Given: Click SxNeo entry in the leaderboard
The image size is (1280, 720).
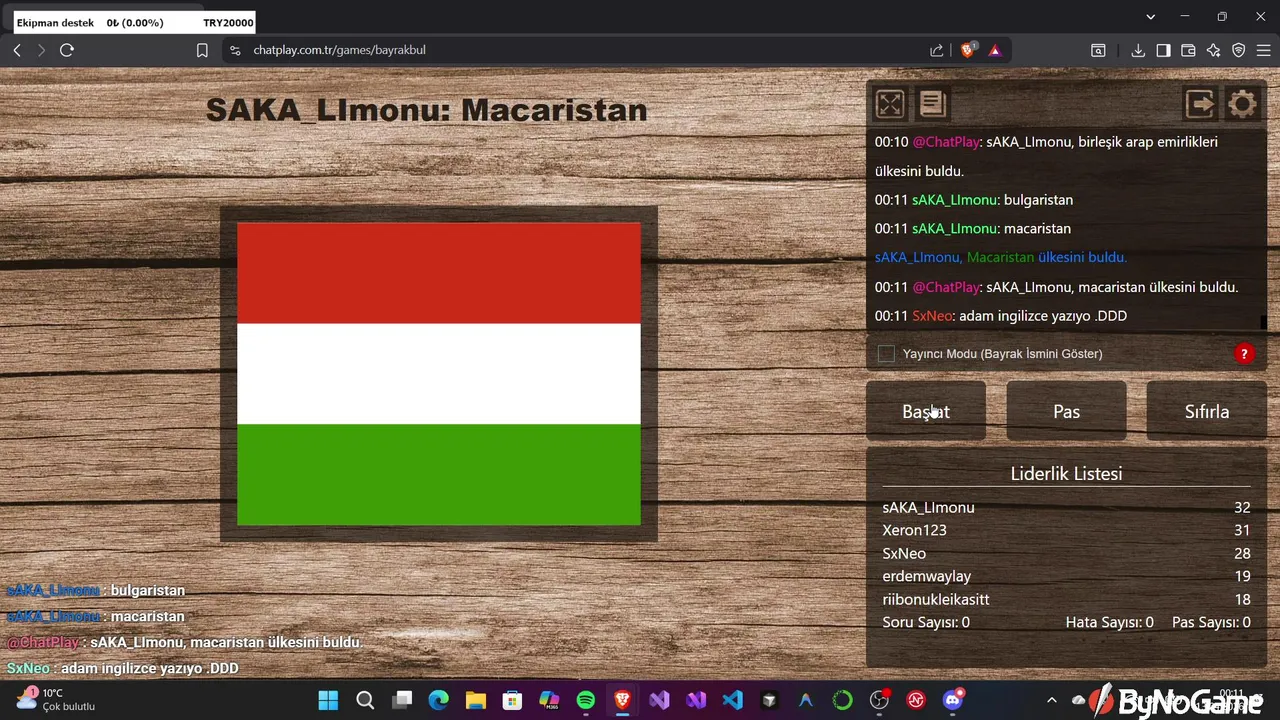Looking at the screenshot, I should [x=1066, y=553].
